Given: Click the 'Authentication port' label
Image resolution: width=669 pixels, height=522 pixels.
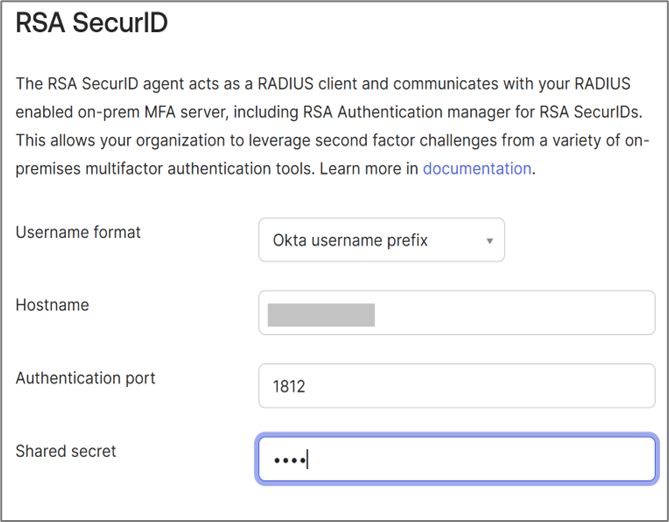Looking at the screenshot, I should [x=86, y=378].
